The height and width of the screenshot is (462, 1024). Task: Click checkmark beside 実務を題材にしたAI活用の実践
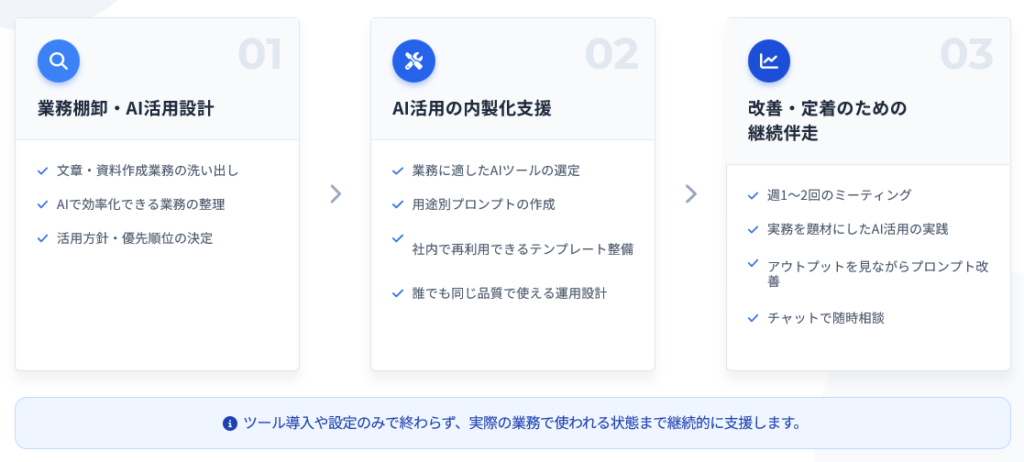753,229
